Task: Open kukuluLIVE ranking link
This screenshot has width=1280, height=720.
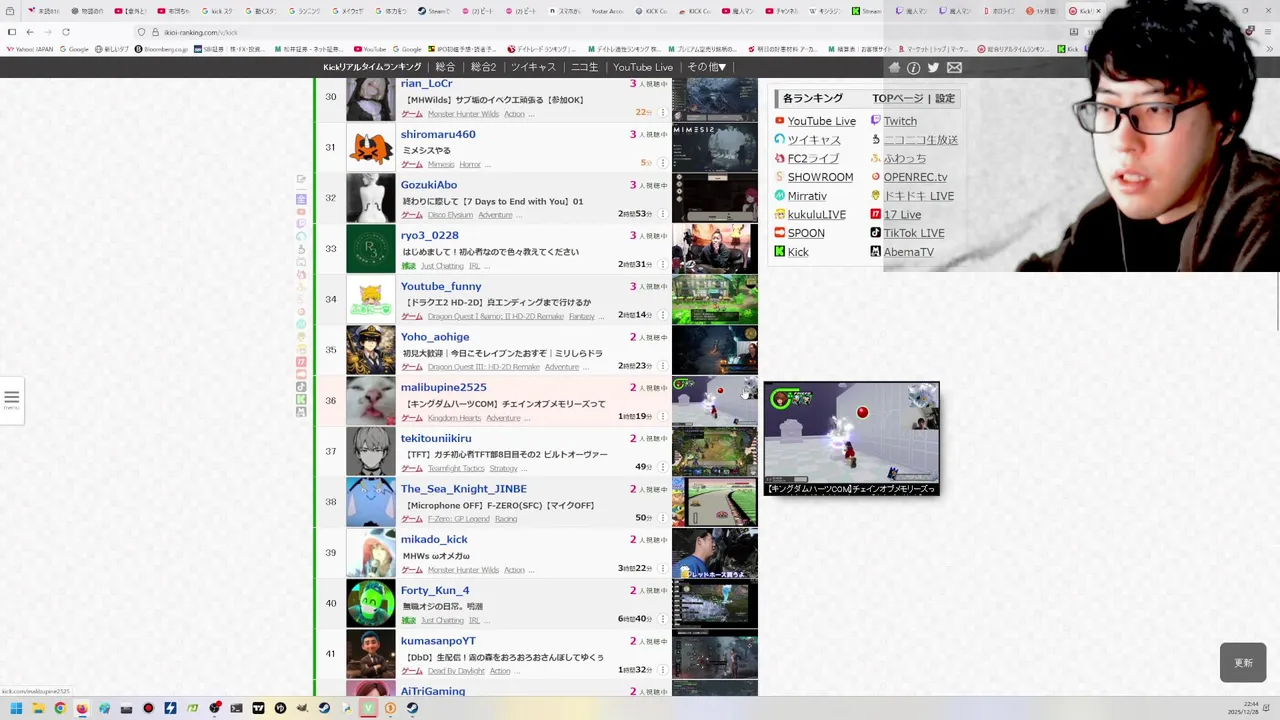Action: pyautogui.click(x=816, y=214)
